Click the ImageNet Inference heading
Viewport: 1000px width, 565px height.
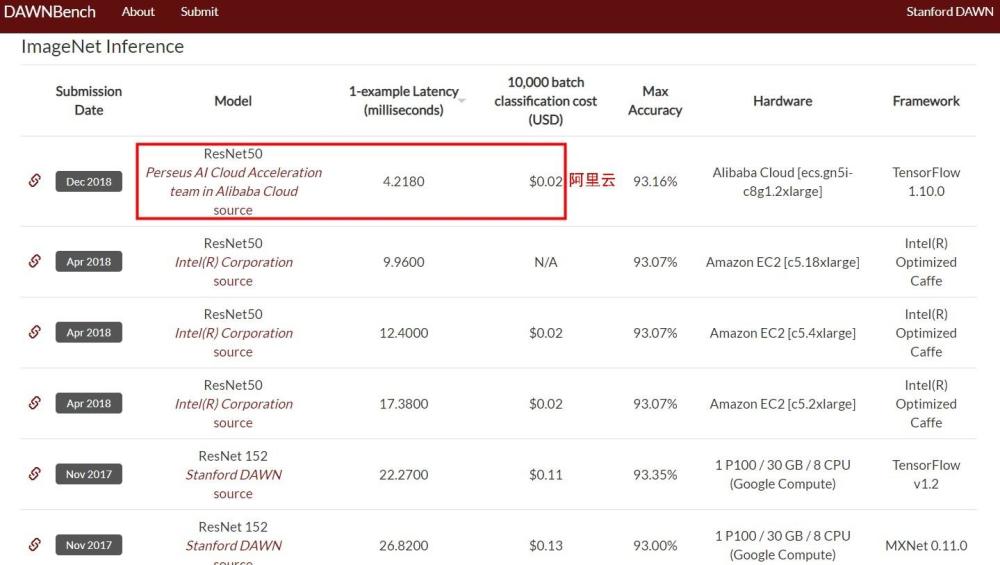click(x=103, y=47)
